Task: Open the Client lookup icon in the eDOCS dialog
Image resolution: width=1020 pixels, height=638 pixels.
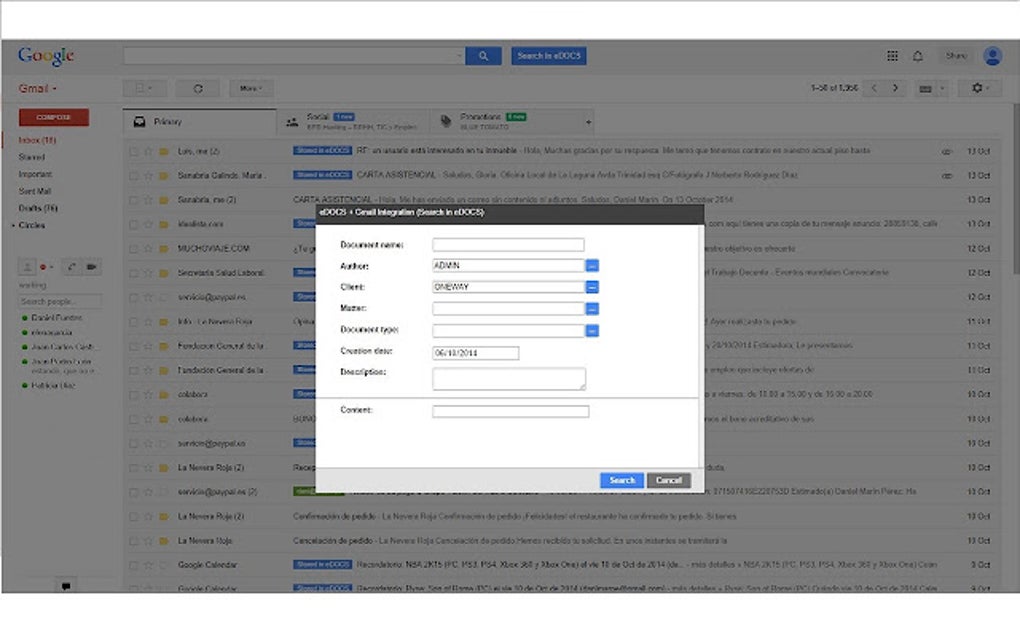Action: (x=594, y=287)
